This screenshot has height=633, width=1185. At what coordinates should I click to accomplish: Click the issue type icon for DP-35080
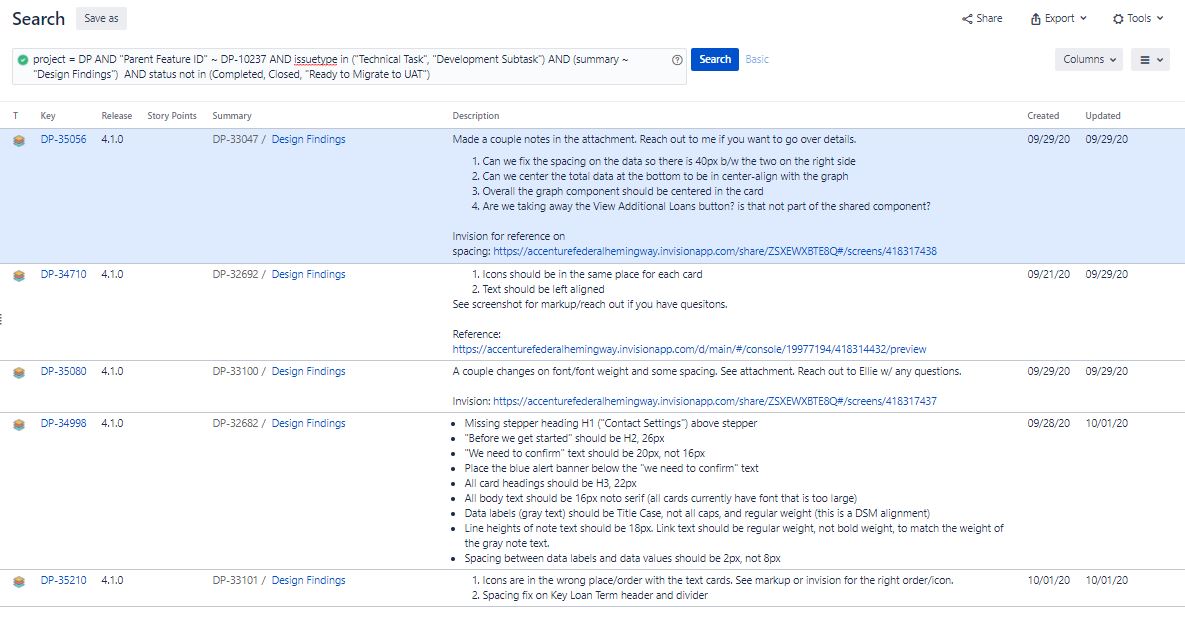(18, 371)
